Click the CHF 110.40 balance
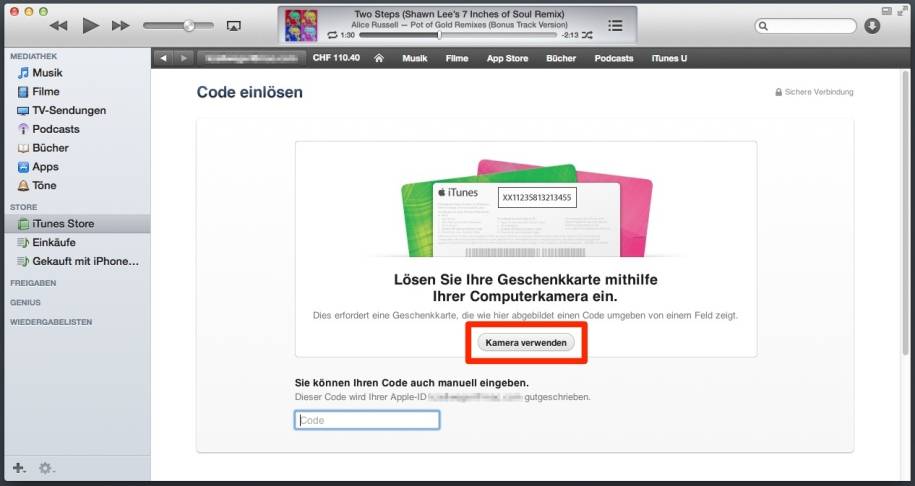This screenshot has height=486, width=915. pyautogui.click(x=336, y=58)
